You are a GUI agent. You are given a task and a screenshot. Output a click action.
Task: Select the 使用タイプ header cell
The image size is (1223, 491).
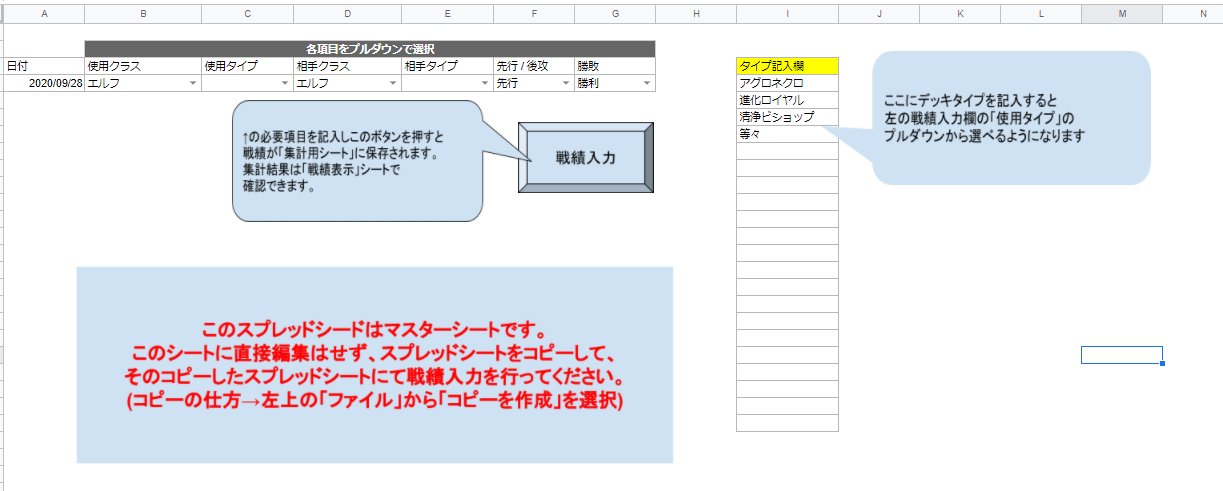tap(246, 66)
